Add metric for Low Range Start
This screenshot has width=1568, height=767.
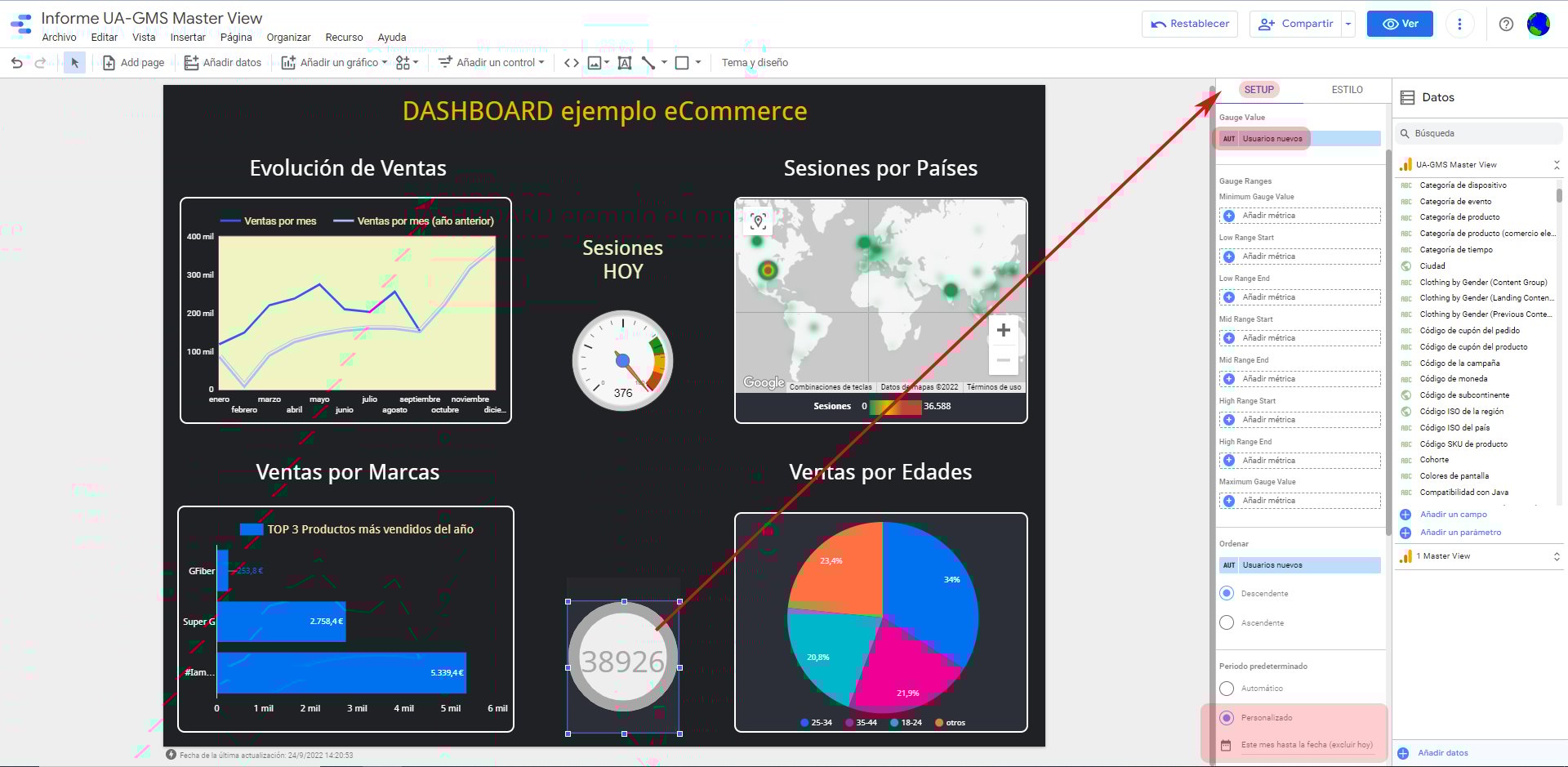tap(1300, 256)
